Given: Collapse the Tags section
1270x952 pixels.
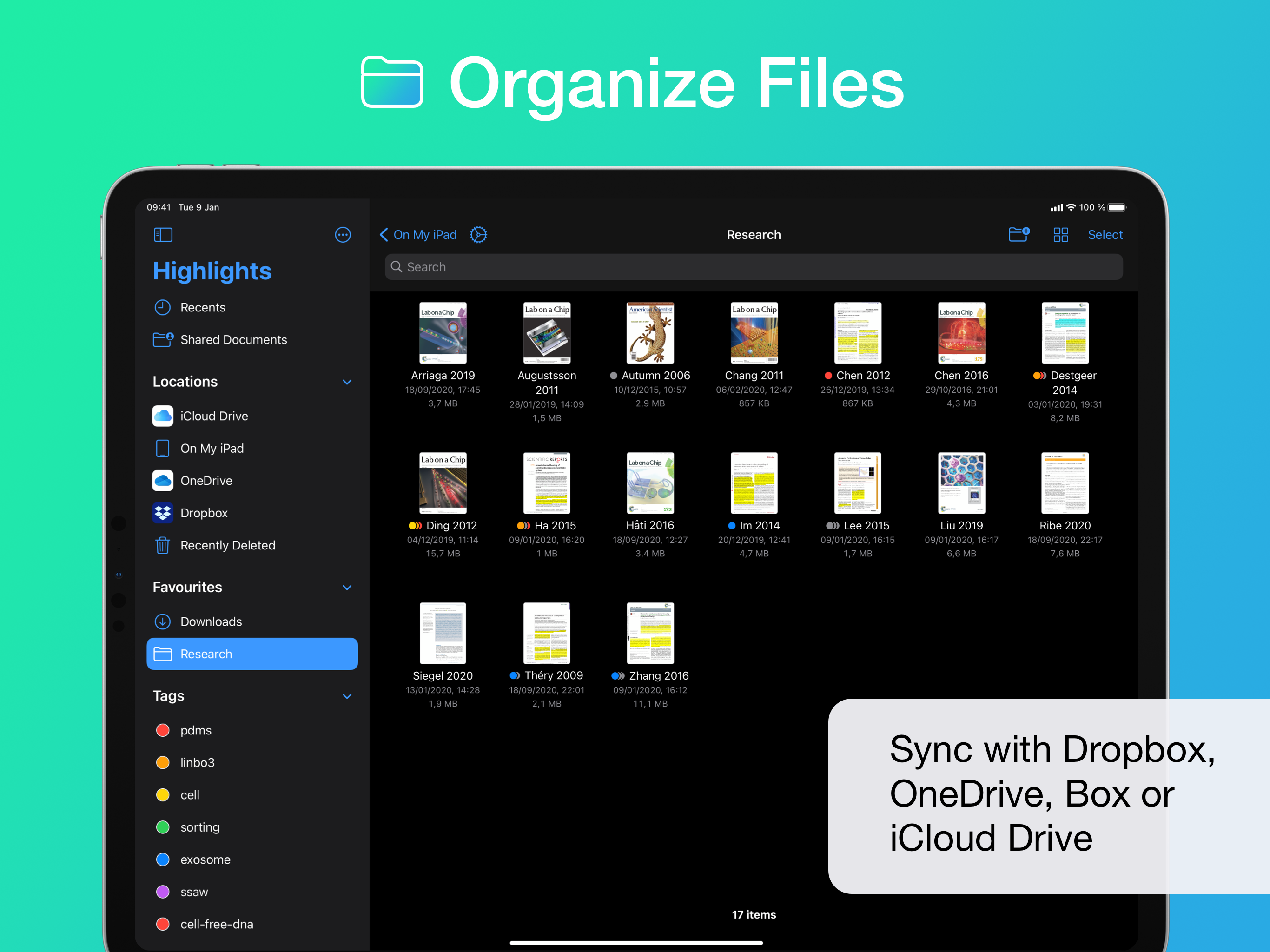Looking at the screenshot, I should pyautogui.click(x=347, y=696).
